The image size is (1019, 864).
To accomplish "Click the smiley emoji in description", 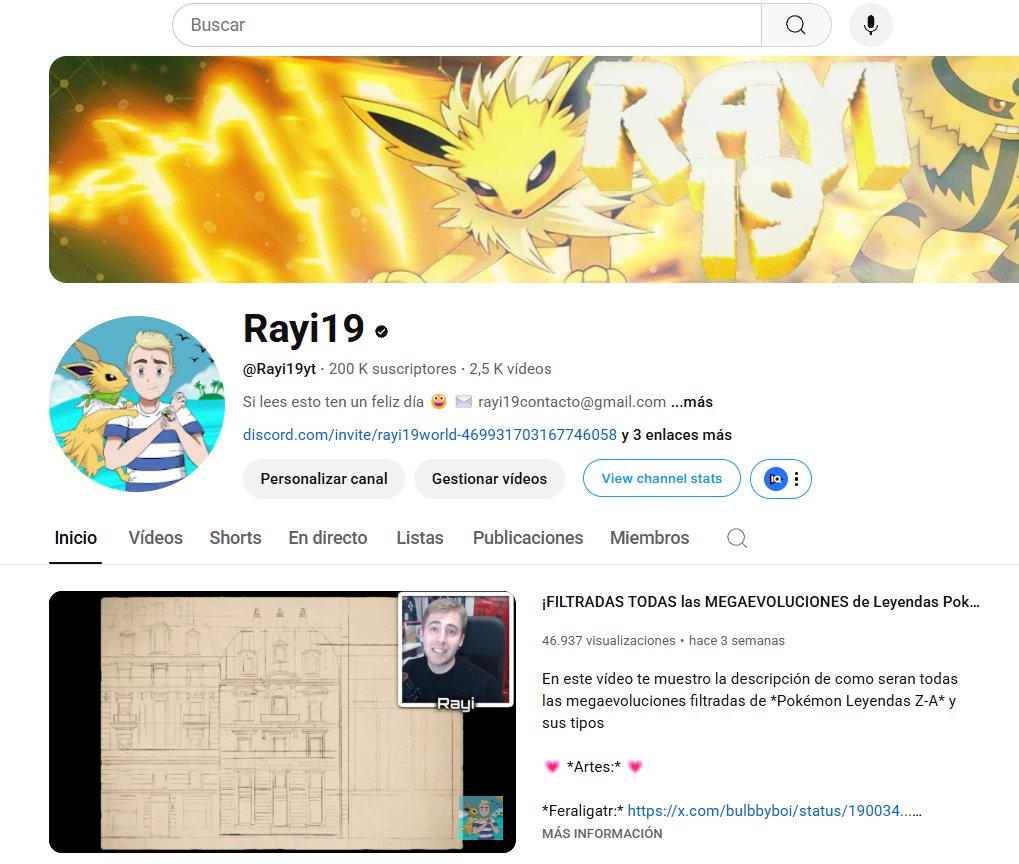I will [439, 402].
